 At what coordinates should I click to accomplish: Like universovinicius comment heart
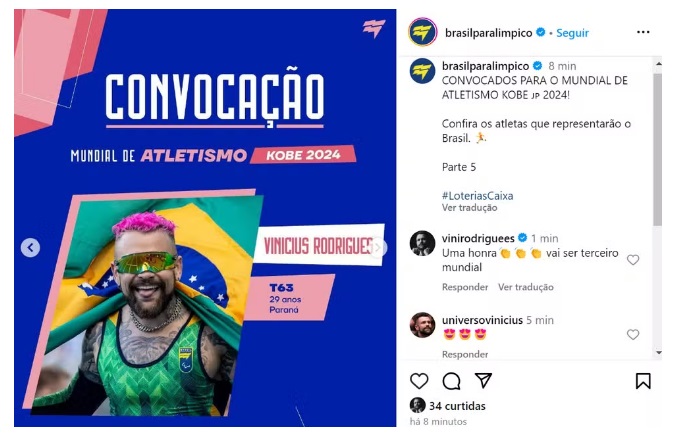633,334
